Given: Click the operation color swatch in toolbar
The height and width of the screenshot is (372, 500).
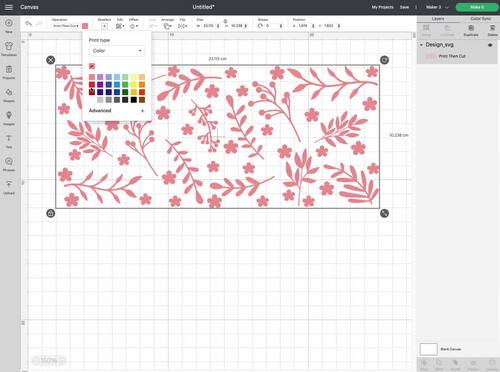Looking at the screenshot, I should tap(85, 26).
